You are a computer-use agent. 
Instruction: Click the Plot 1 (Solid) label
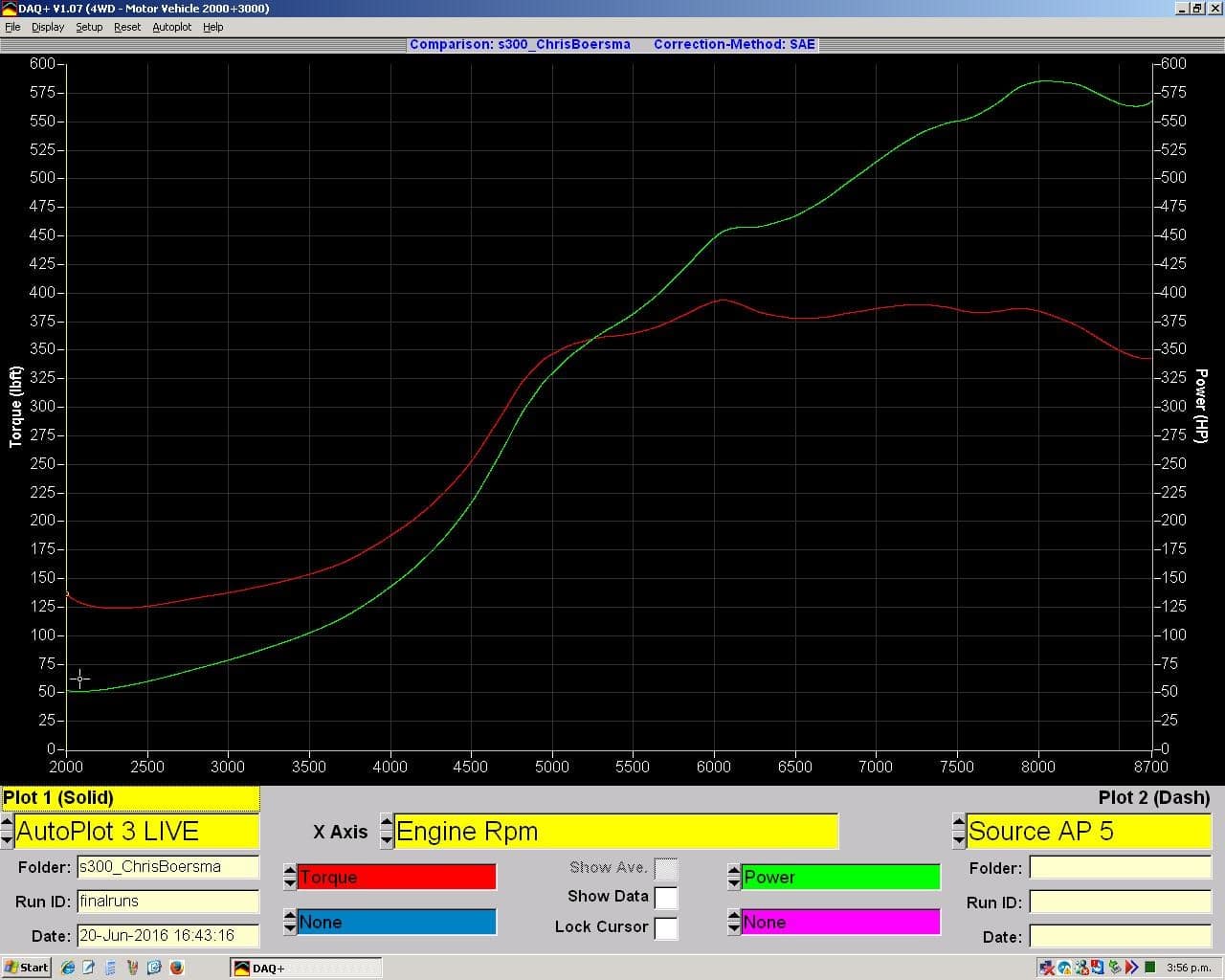(x=129, y=798)
